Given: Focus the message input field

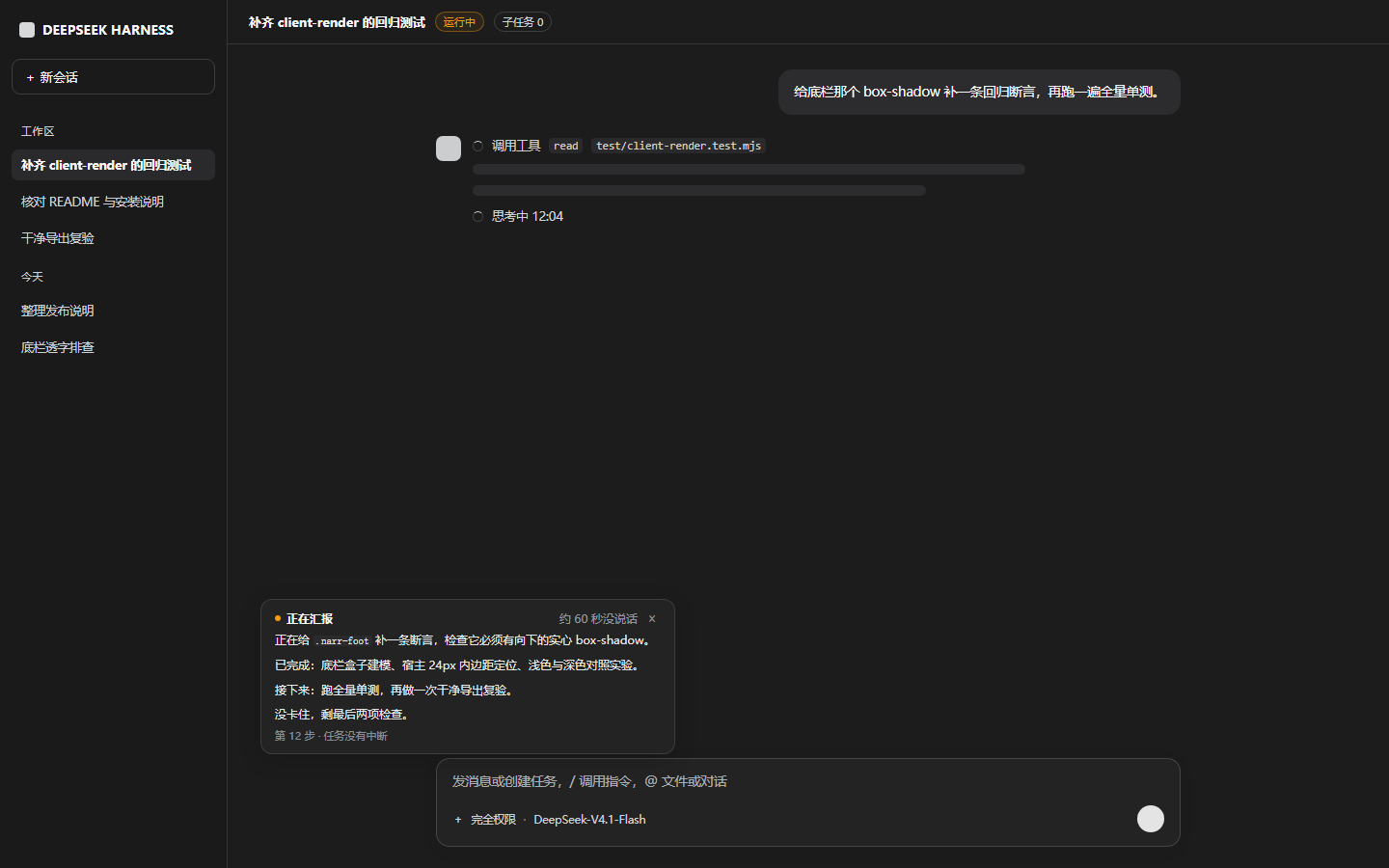Looking at the screenshot, I should (808, 781).
